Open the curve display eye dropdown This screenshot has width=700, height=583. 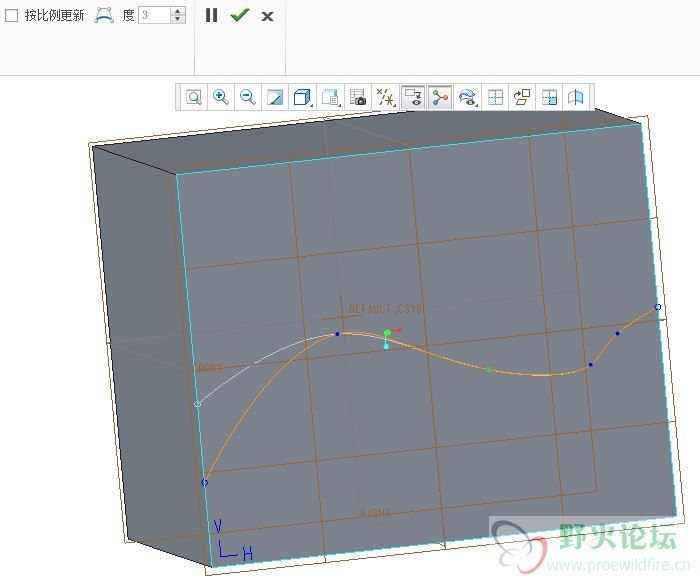pos(467,97)
